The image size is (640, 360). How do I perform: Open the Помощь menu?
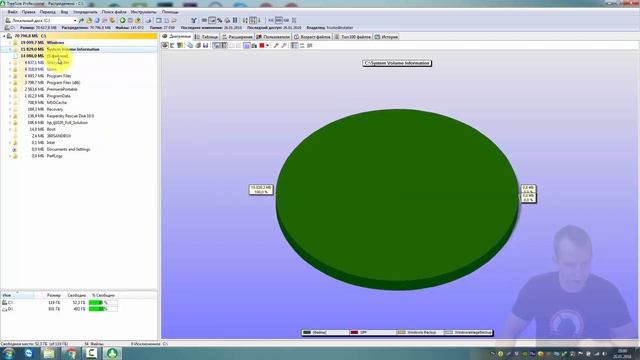tap(170, 12)
